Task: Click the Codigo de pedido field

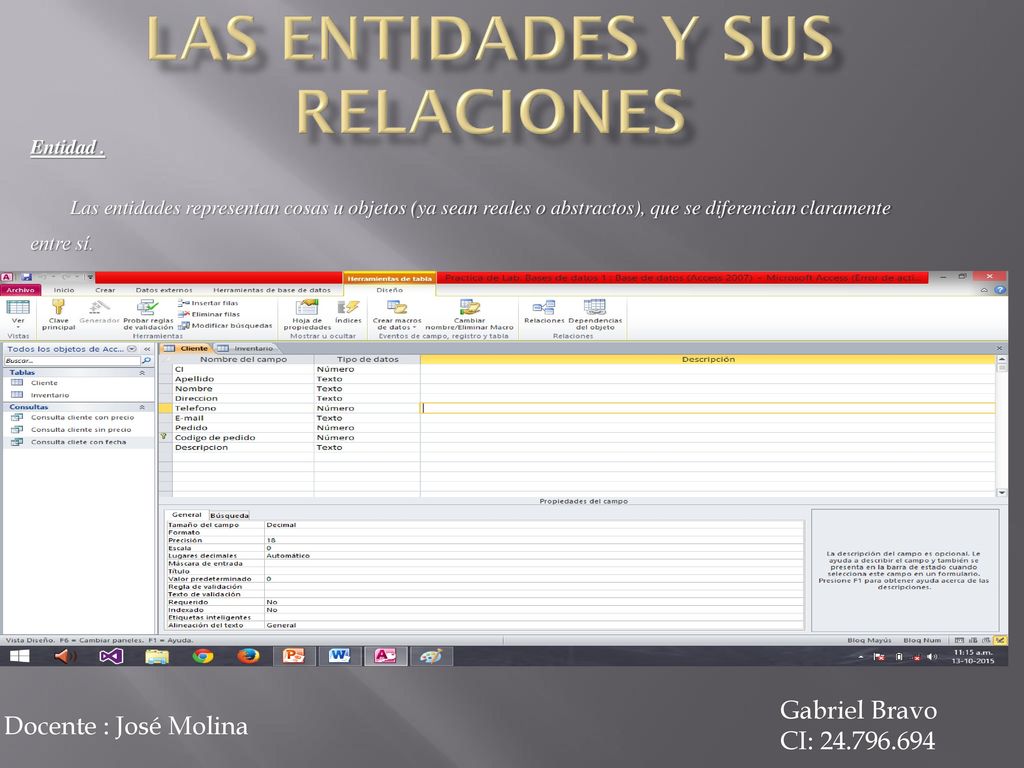Action: [x=243, y=438]
